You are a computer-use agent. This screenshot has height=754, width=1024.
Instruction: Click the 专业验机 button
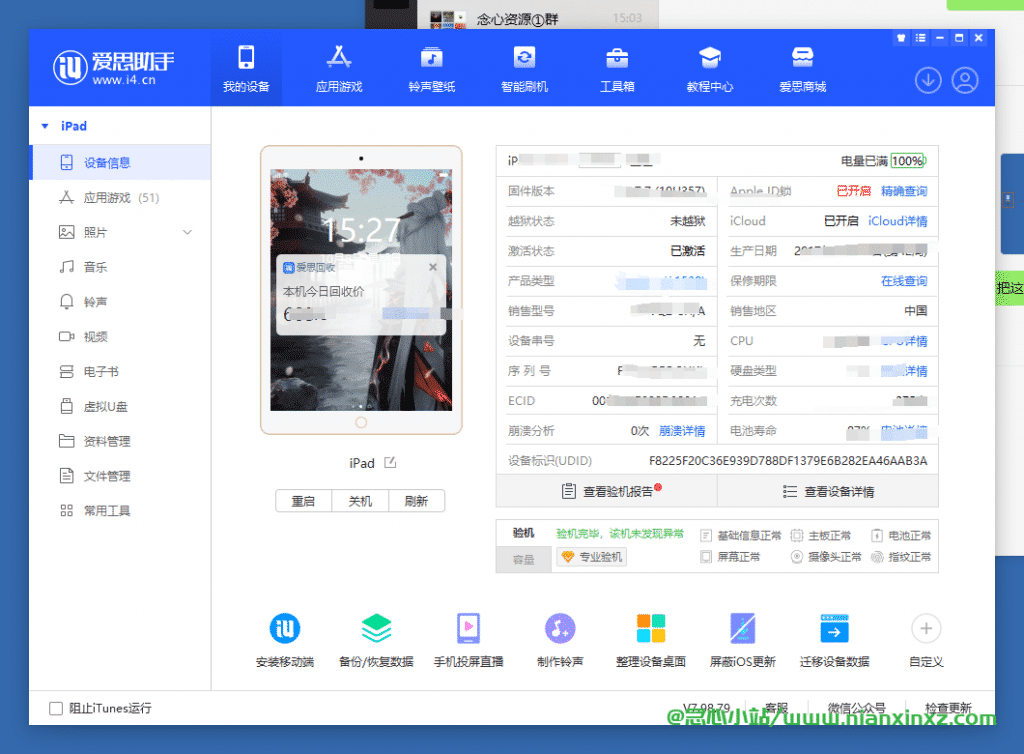592,557
